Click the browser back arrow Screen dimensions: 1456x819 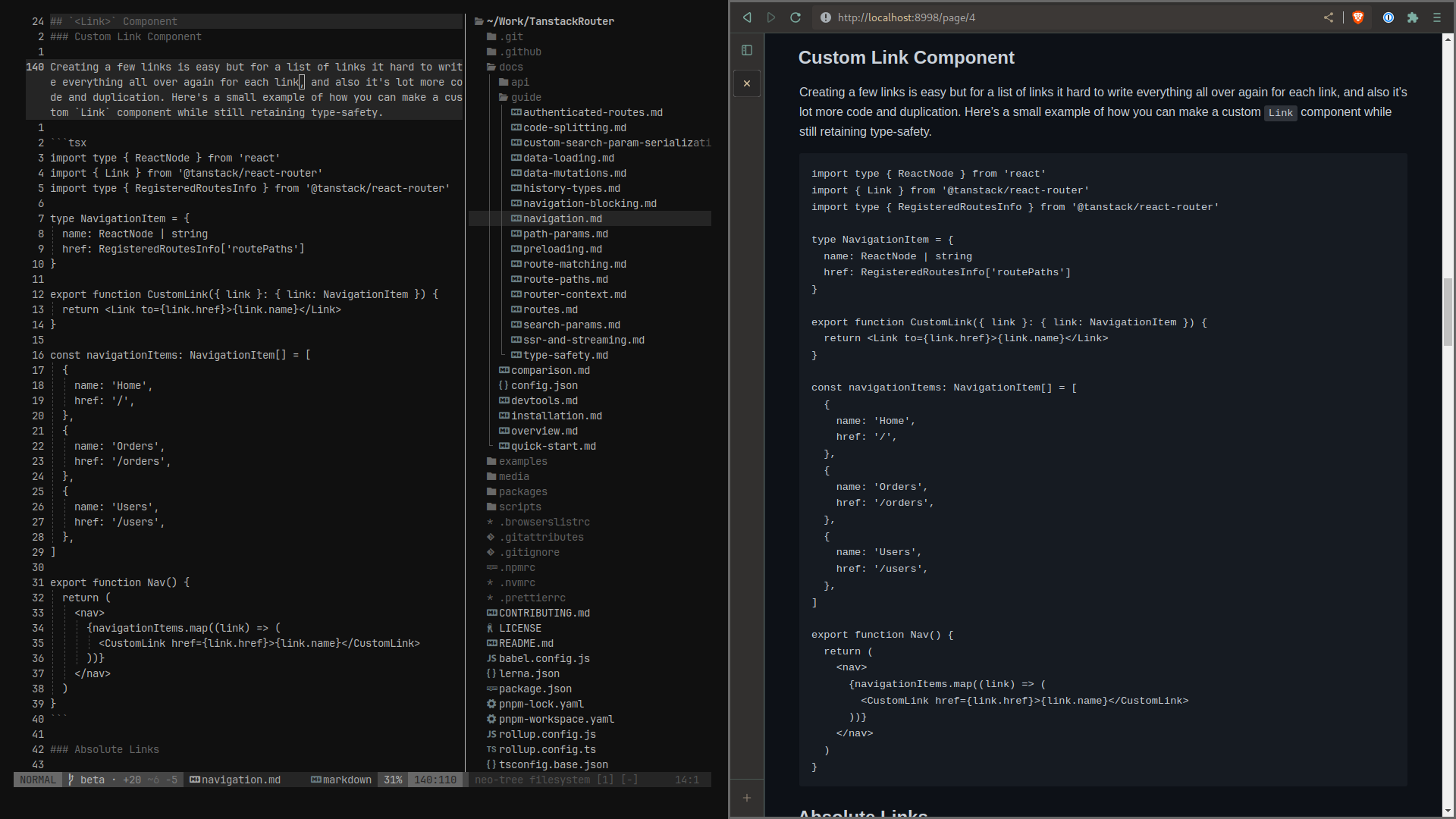(x=747, y=17)
